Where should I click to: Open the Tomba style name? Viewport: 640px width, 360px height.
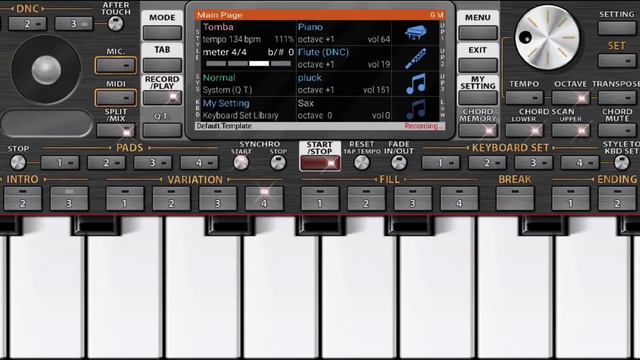click(x=218, y=27)
